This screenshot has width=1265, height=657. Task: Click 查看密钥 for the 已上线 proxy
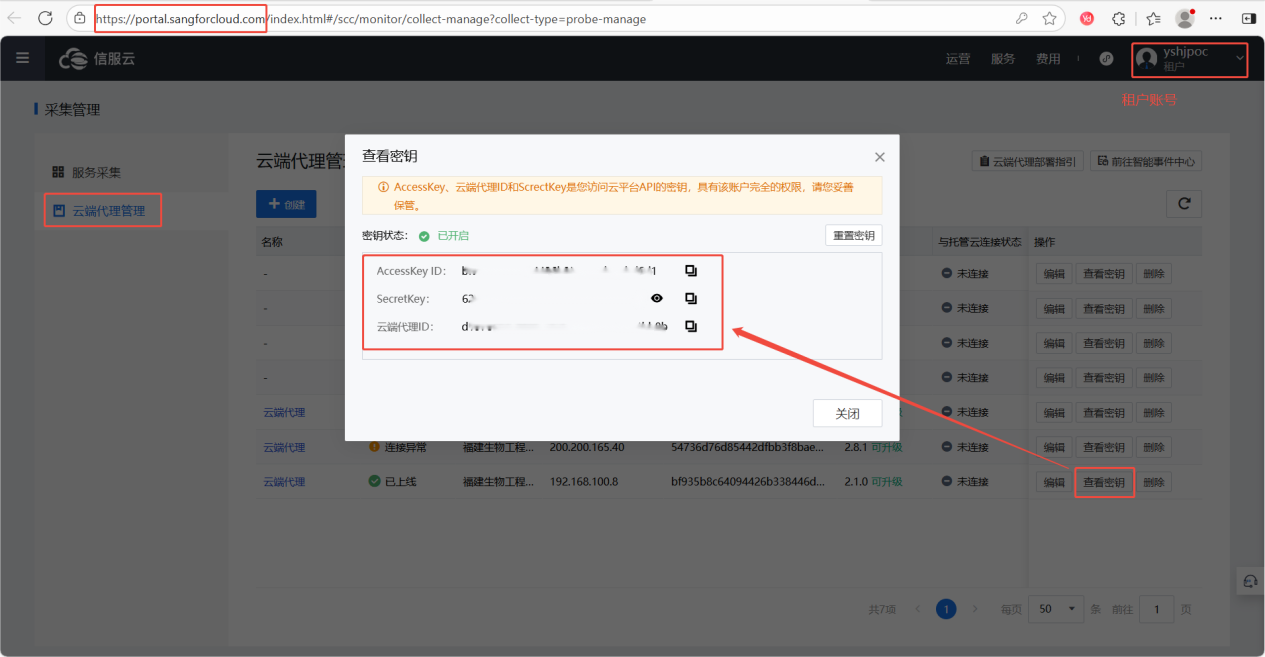[x=1103, y=482]
